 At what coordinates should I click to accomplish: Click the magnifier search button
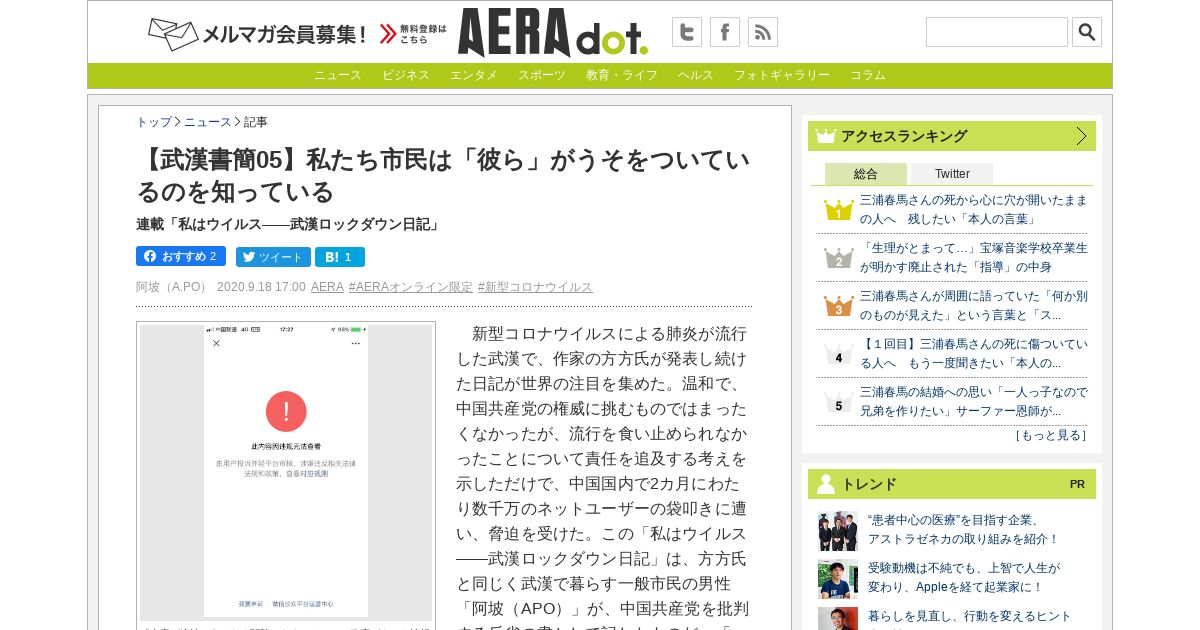pyautogui.click(x=1087, y=32)
